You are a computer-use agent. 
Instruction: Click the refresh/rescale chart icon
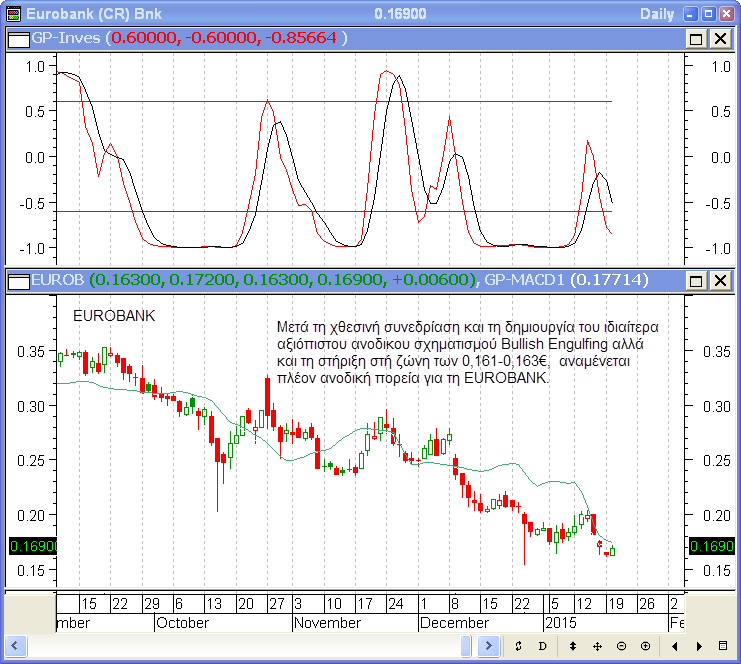click(518, 646)
